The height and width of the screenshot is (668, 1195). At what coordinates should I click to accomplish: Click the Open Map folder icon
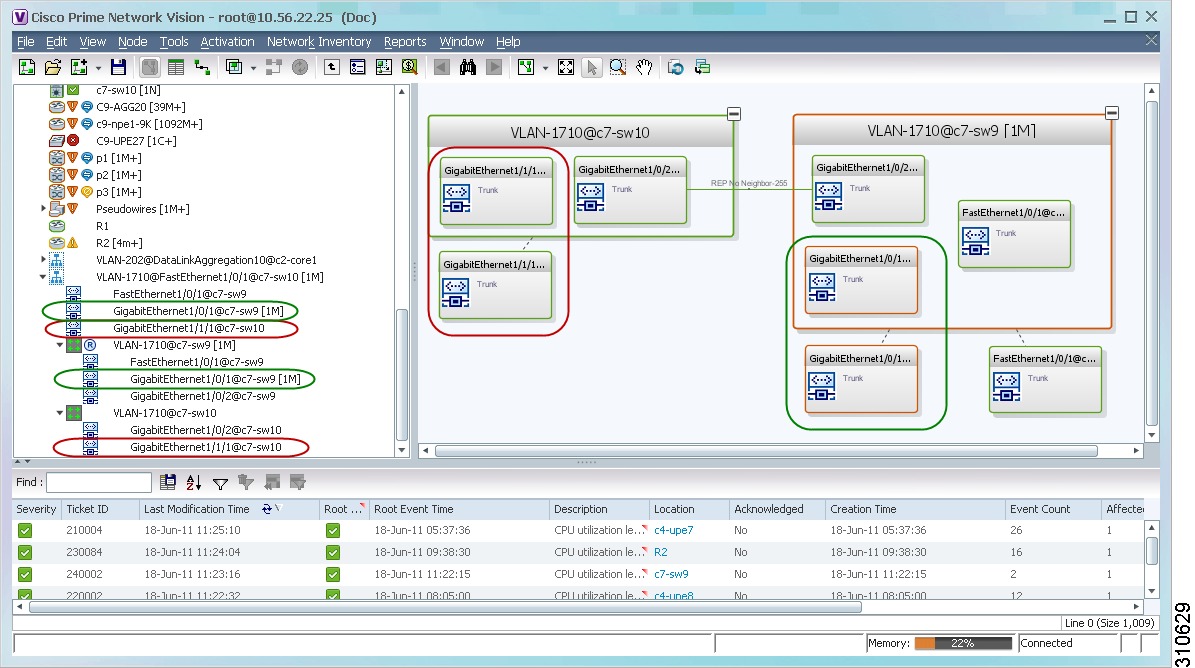coord(53,68)
